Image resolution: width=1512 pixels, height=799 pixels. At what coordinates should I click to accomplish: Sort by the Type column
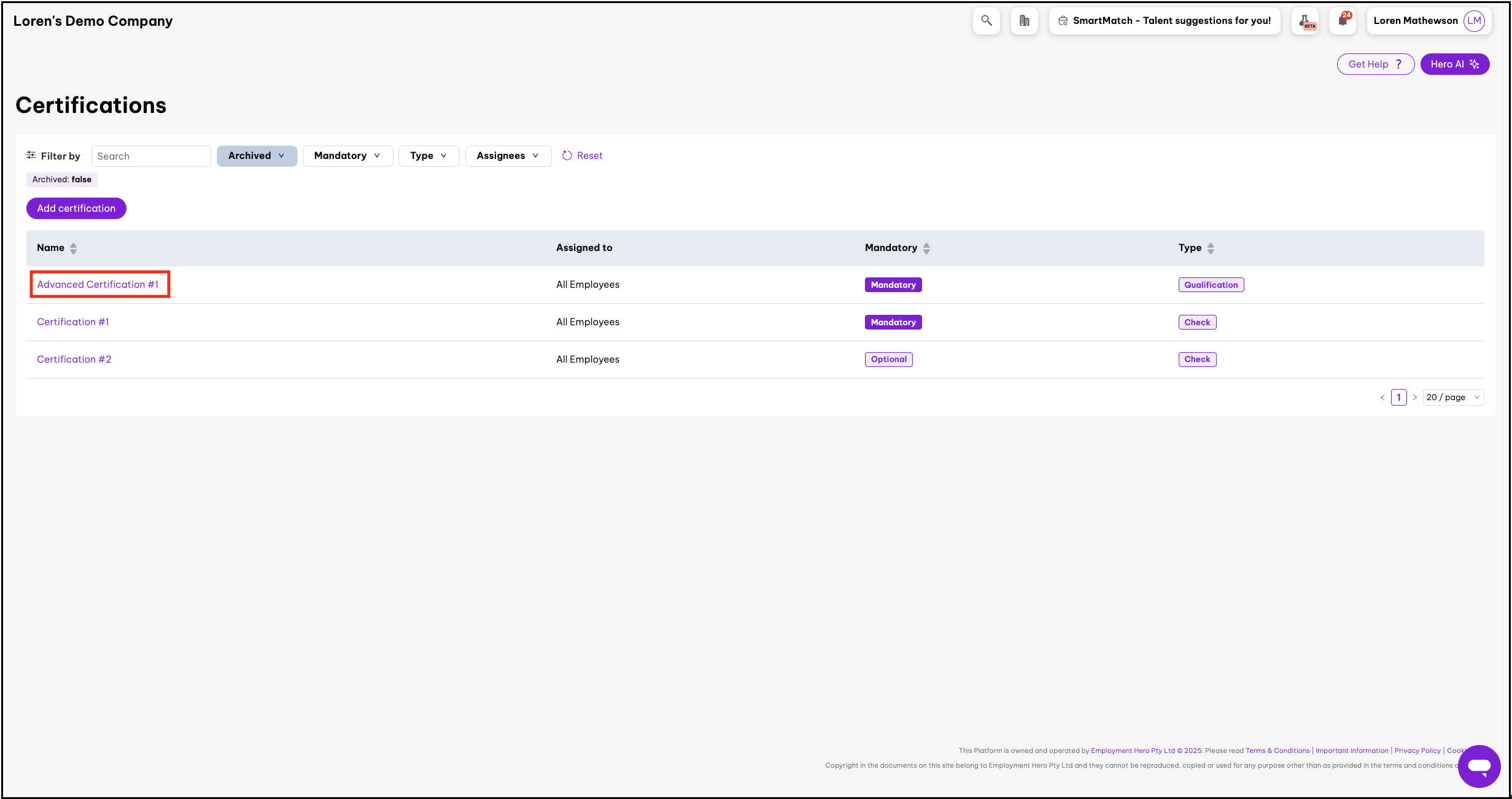1210,248
